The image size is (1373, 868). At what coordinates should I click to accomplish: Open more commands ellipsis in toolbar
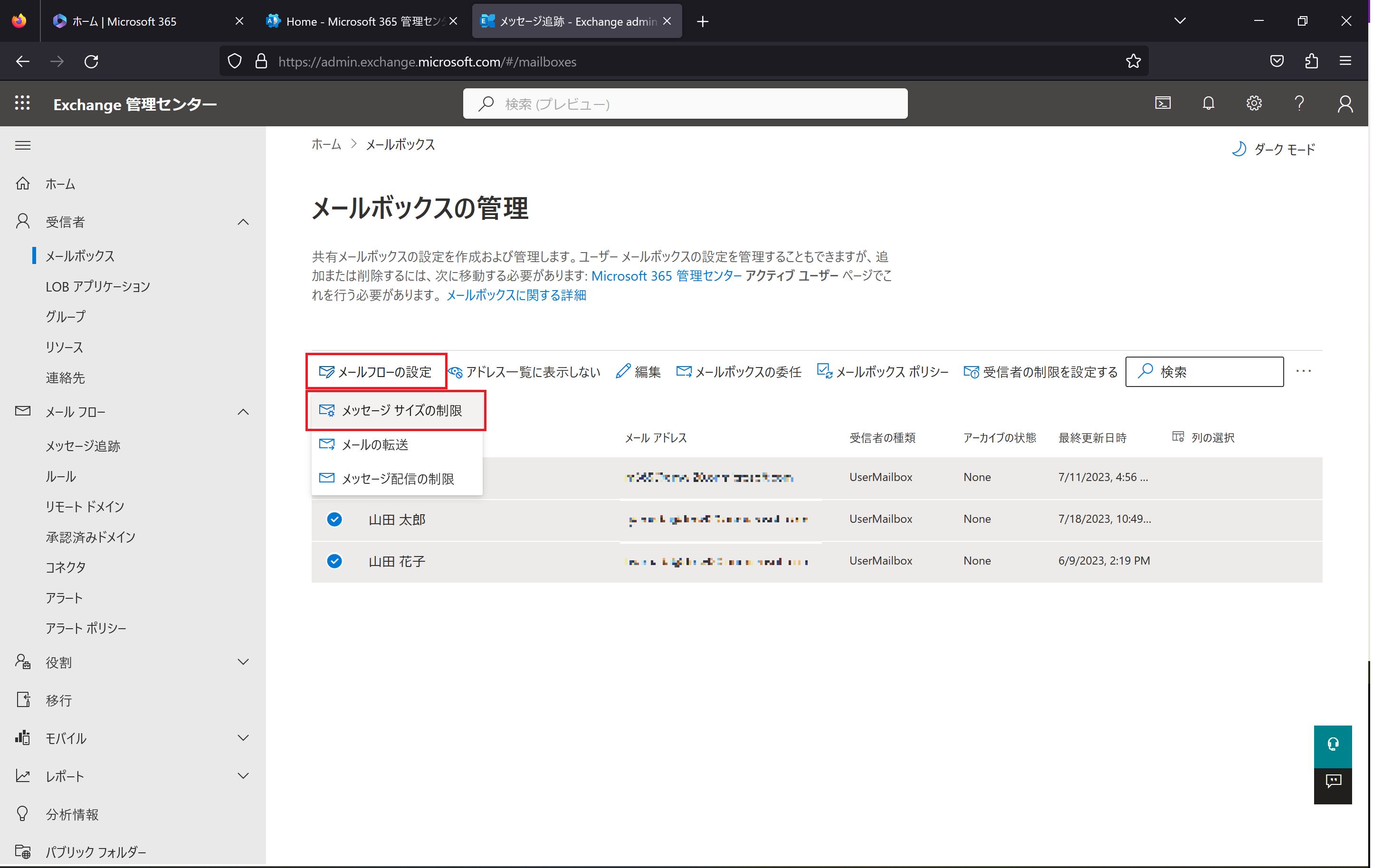[x=1304, y=371]
